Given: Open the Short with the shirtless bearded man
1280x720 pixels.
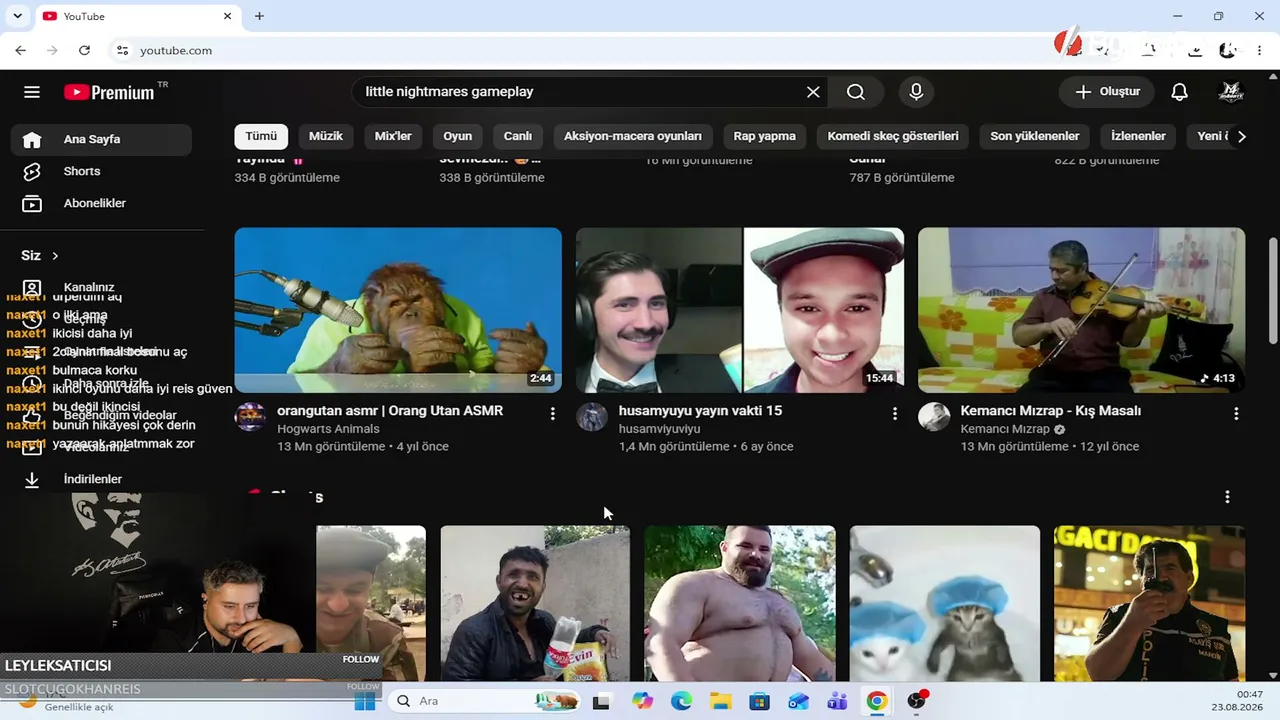Looking at the screenshot, I should [740, 604].
